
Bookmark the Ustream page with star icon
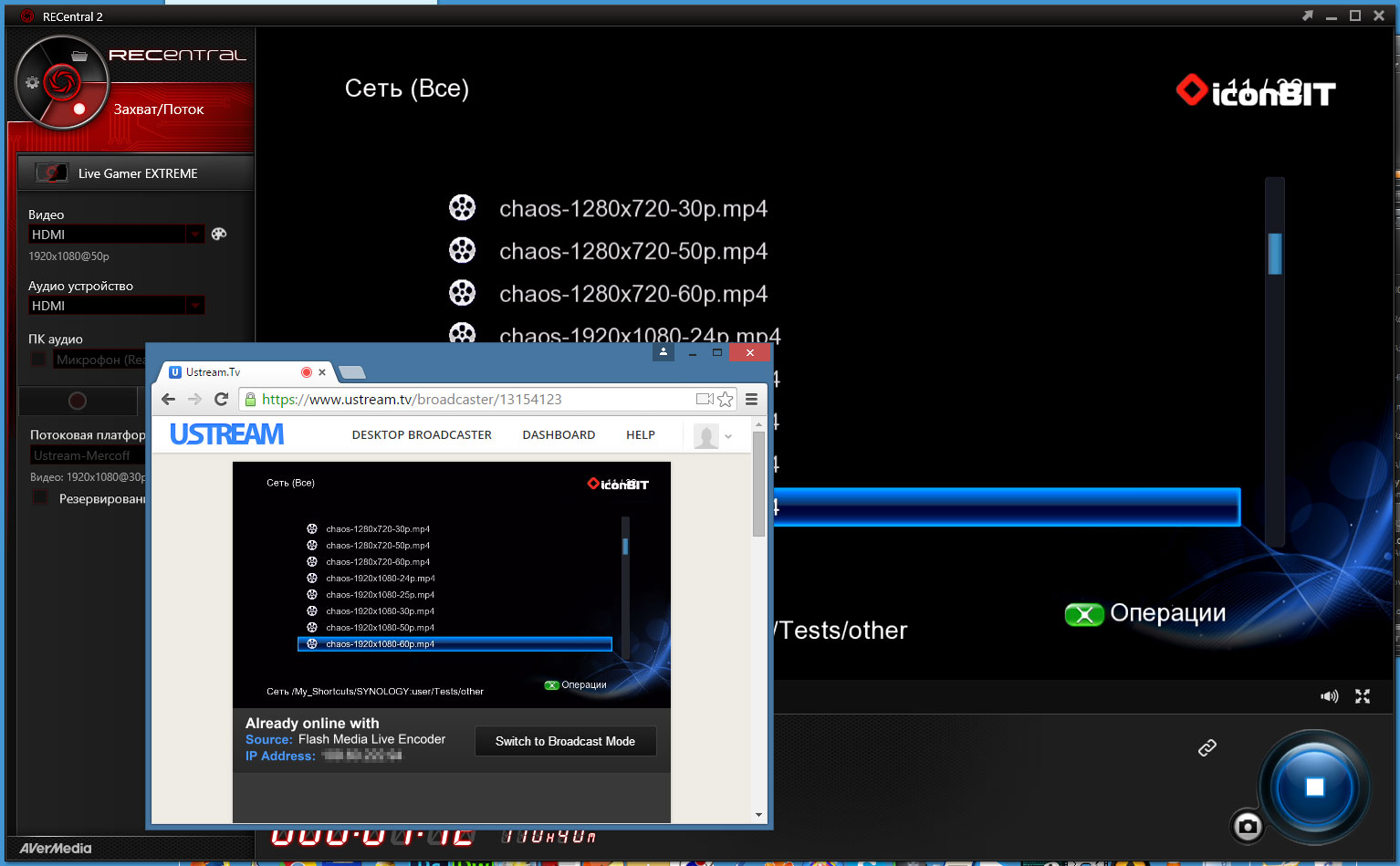pos(726,399)
